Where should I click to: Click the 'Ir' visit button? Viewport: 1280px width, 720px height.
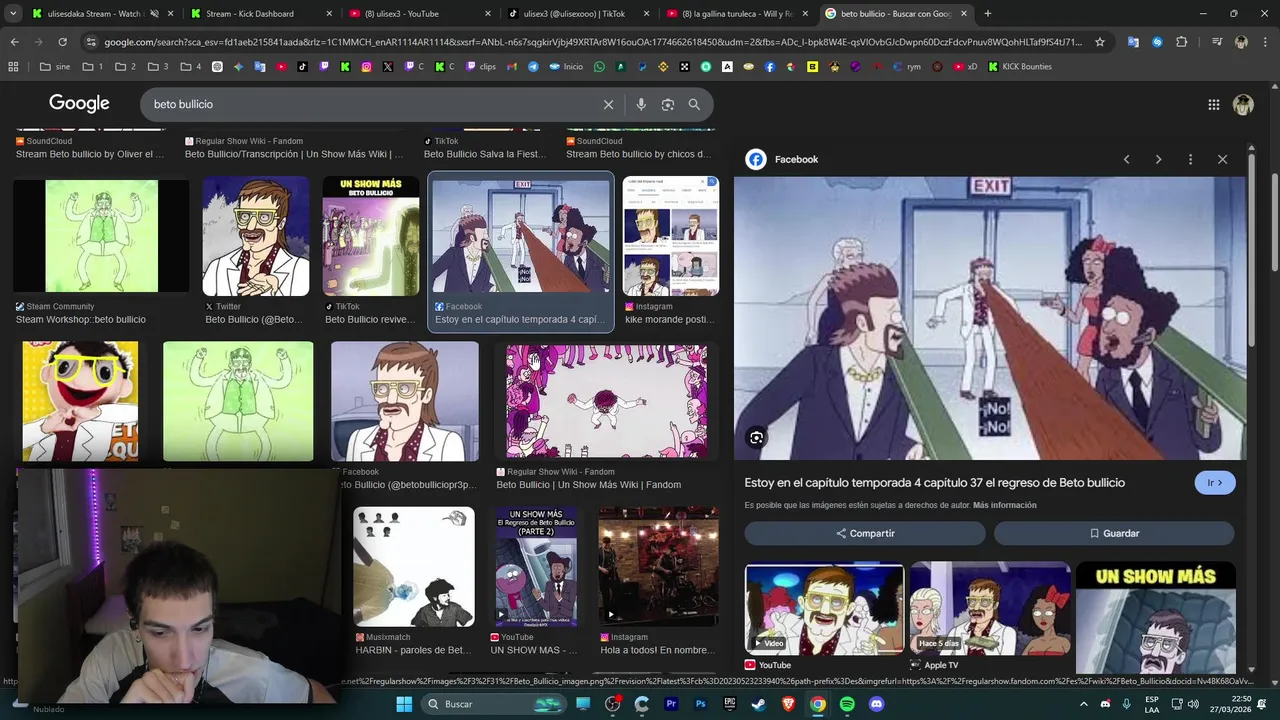click(x=1215, y=482)
